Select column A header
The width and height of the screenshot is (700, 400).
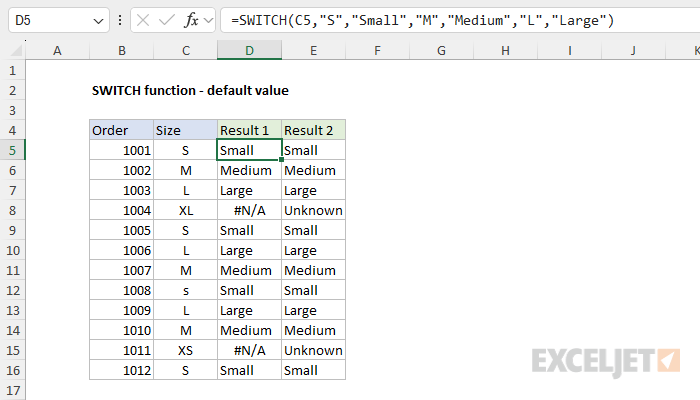tap(57, 50)
